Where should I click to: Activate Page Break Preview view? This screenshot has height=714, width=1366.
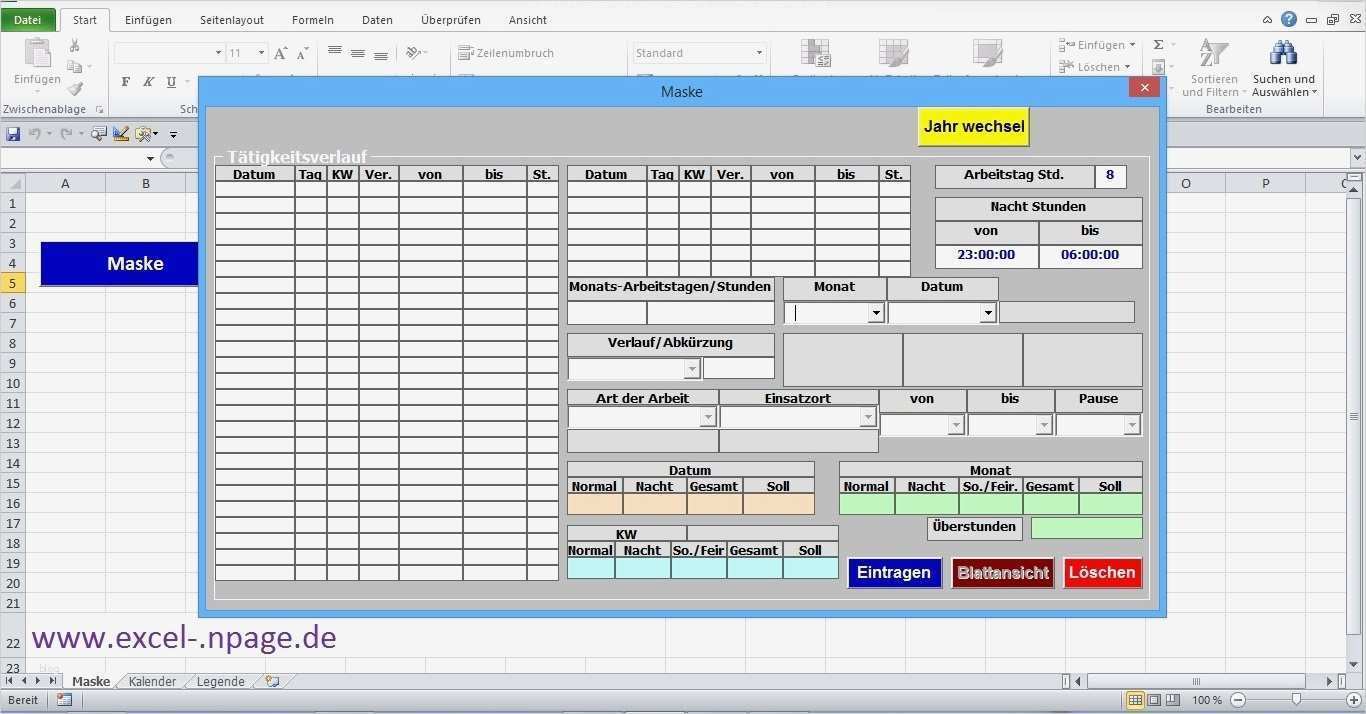point(1172,700)
